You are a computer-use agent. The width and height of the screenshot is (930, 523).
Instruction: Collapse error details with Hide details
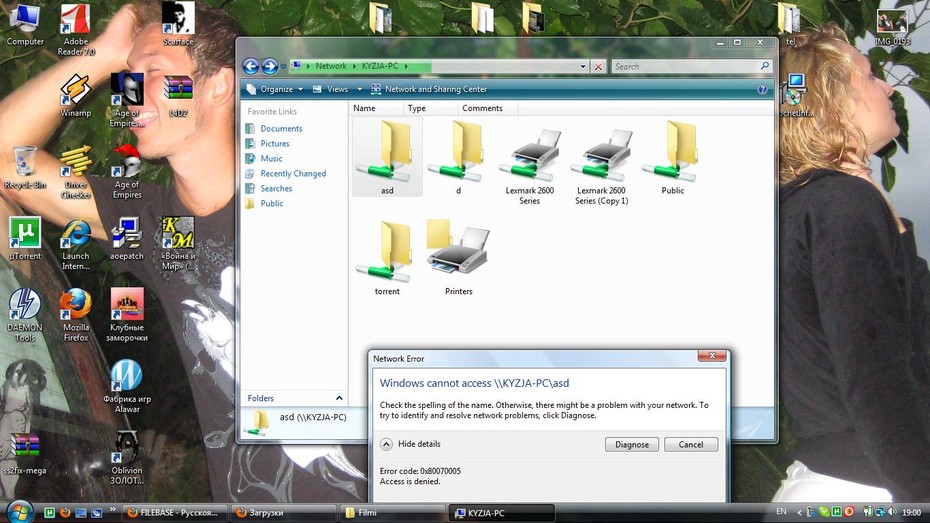pos(410,444)
